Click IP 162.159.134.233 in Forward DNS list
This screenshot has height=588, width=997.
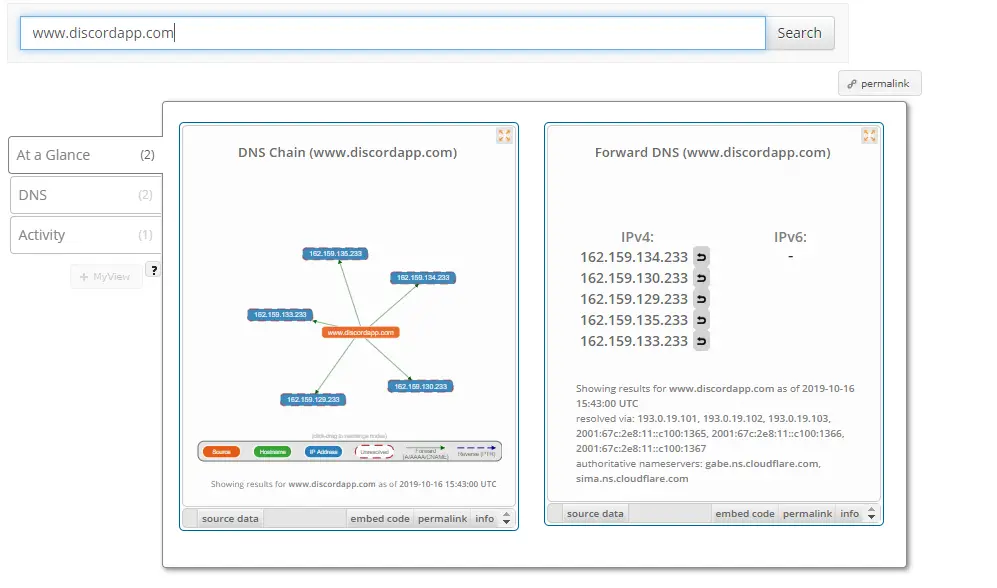(x=634, y=257)
